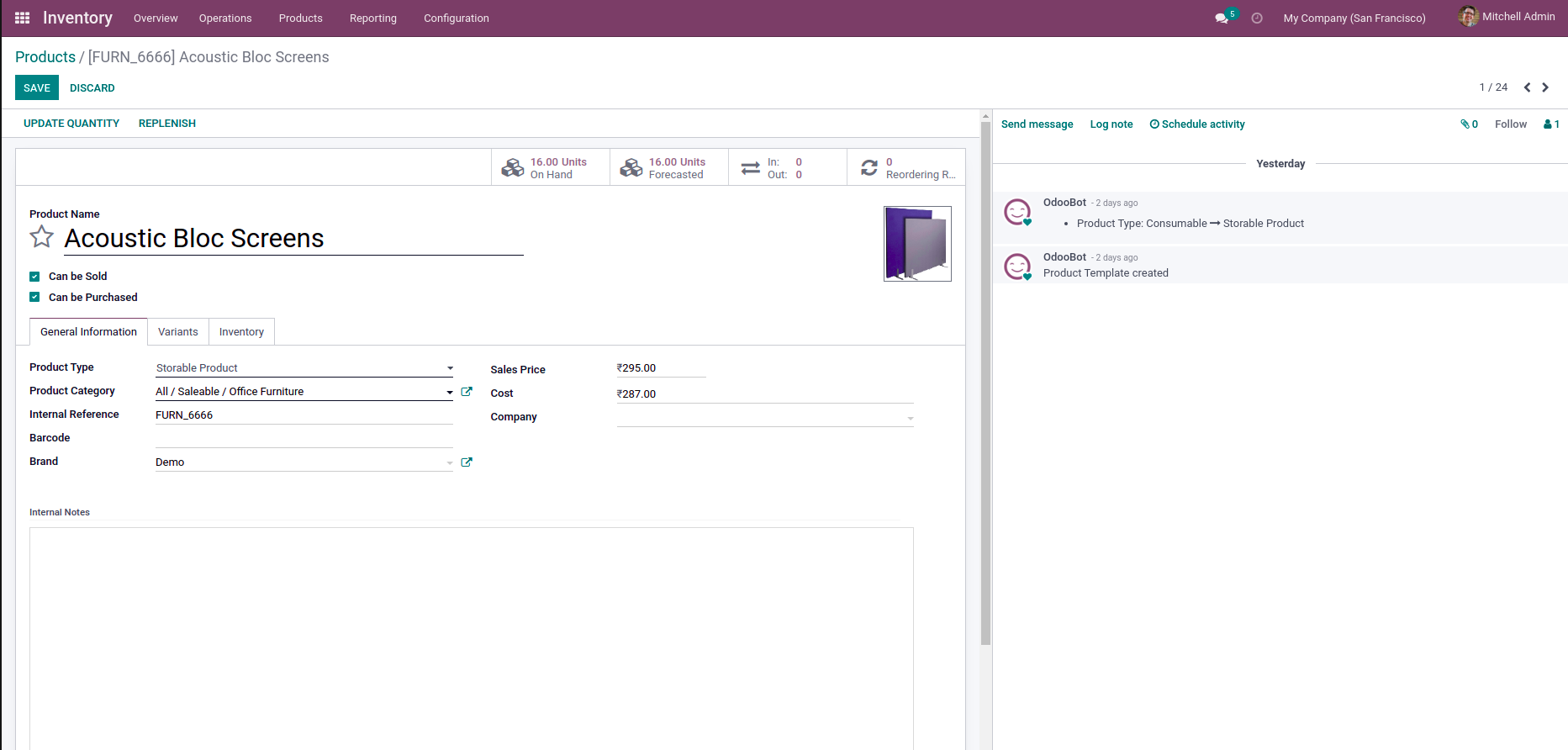Expand Brand dropdown arrow

(x=450, y=463)
